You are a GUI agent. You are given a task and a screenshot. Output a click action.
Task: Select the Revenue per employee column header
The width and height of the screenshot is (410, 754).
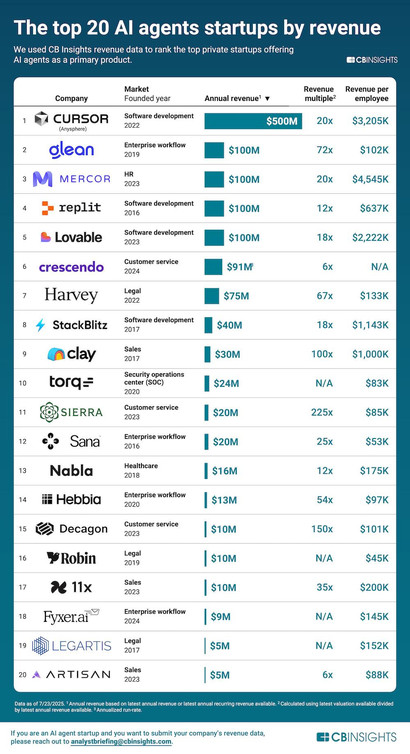click(x=367, y=93)
